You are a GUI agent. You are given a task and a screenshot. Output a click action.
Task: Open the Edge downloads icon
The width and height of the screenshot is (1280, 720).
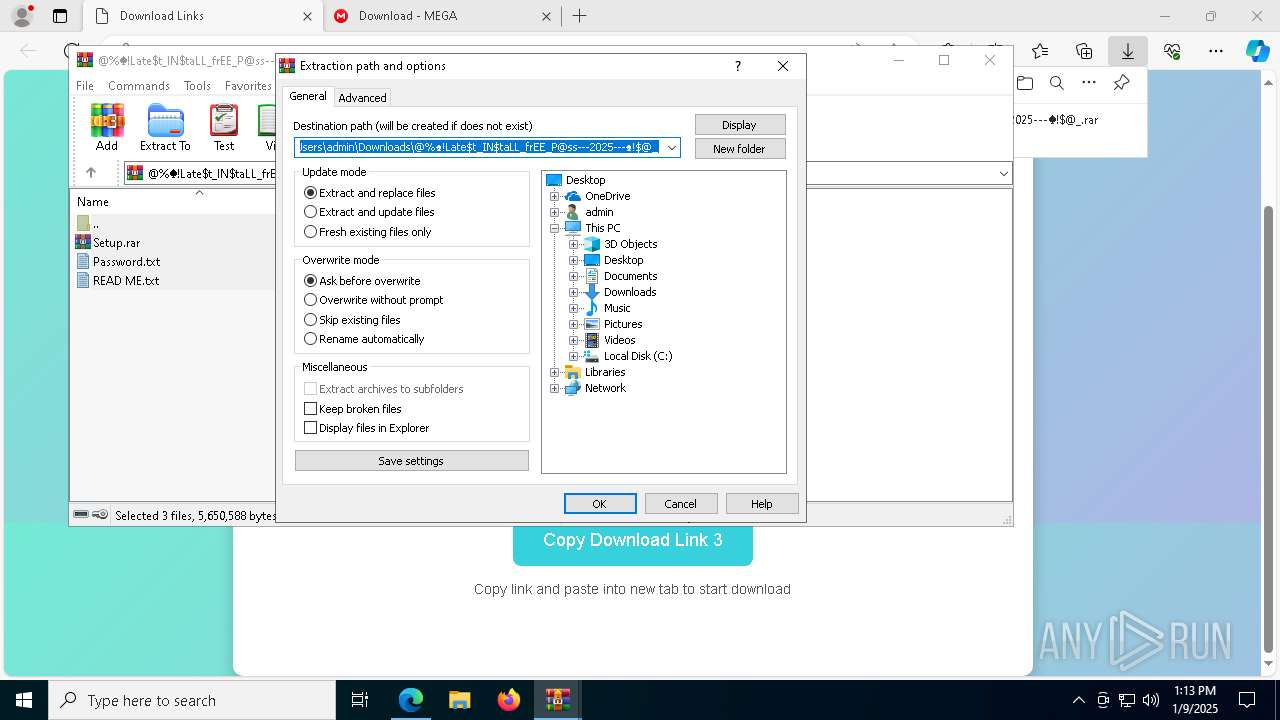click(1127, 51)
